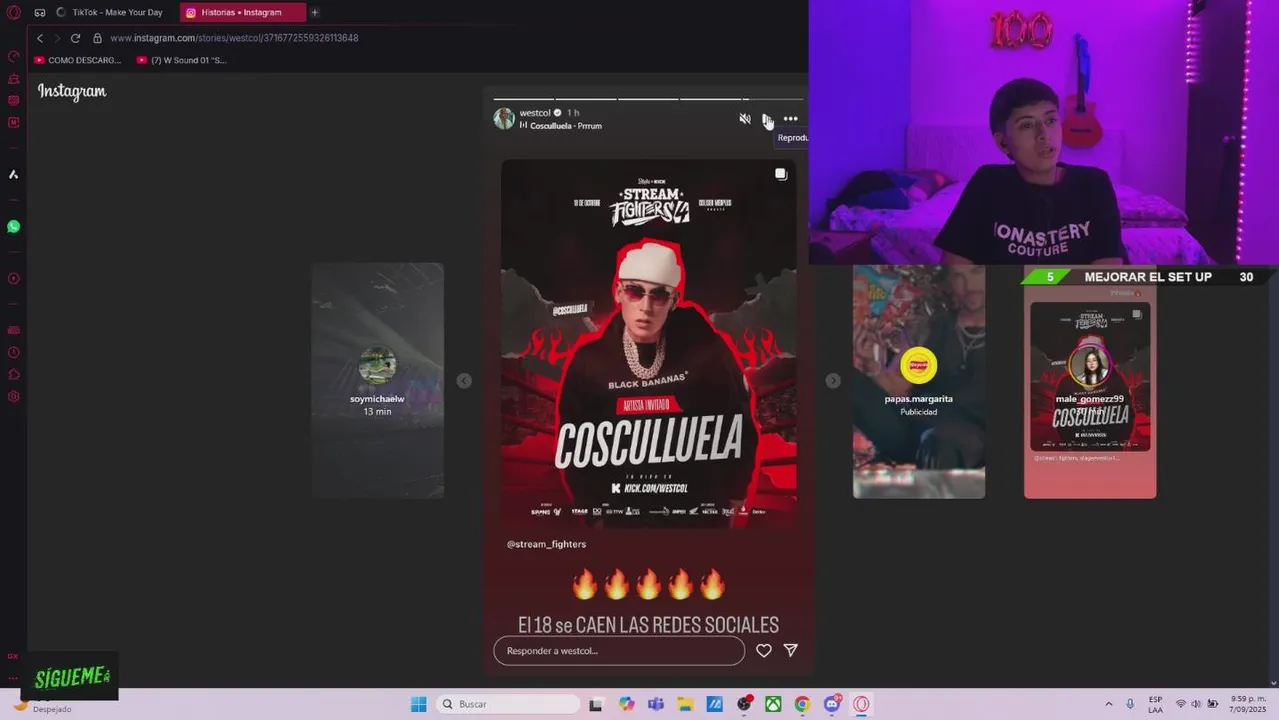Open the soymichaelw story preview
The image size is (1279, 720).
pos(377,380)
